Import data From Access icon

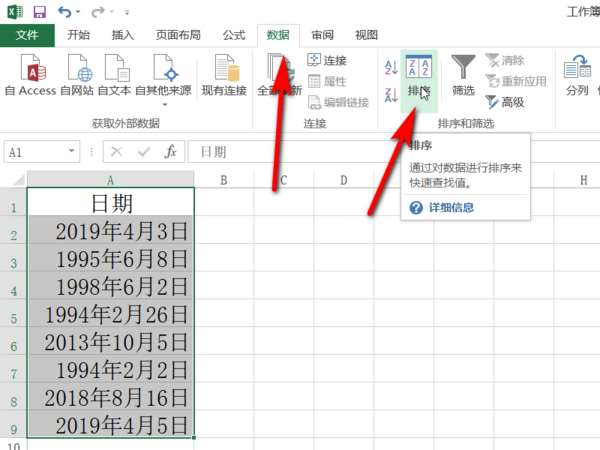[x=31, y=75]
